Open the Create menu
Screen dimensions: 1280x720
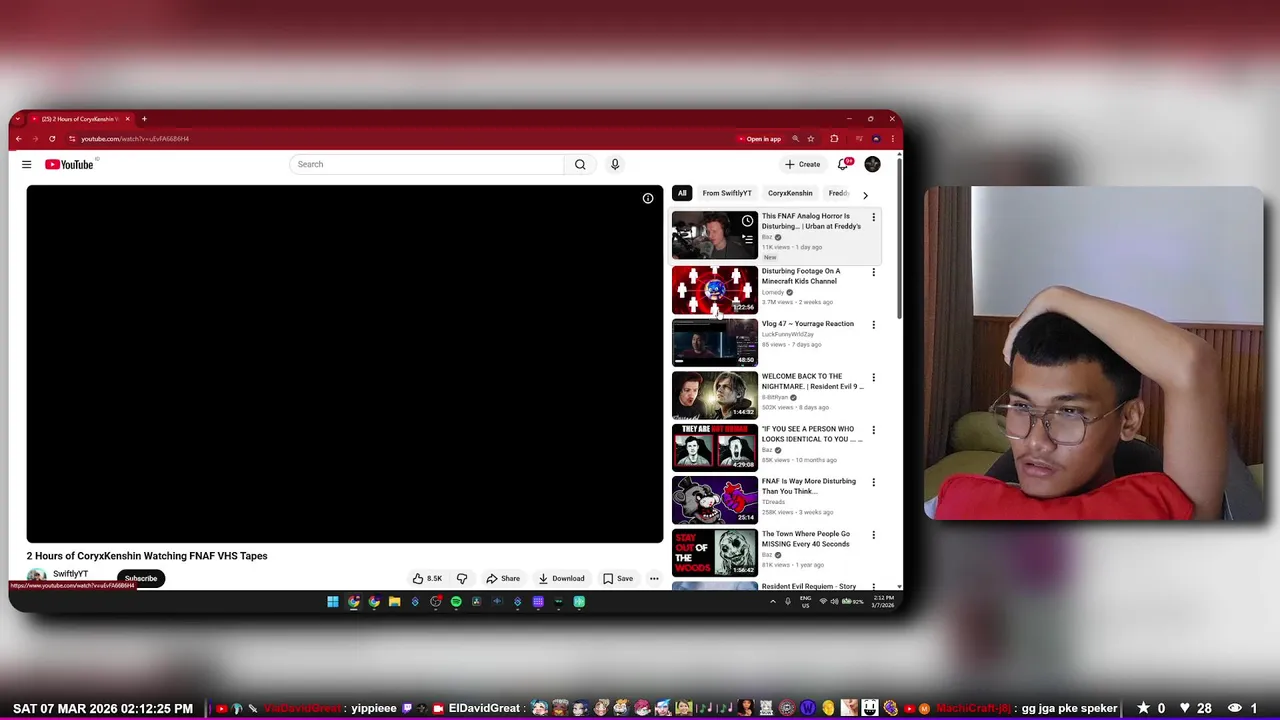803,164
